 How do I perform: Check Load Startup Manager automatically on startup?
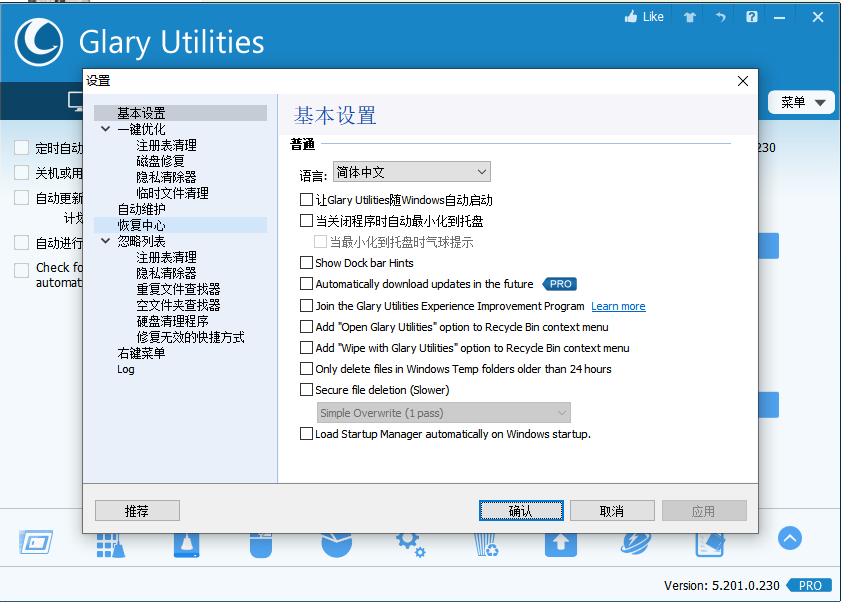(306, 433)
